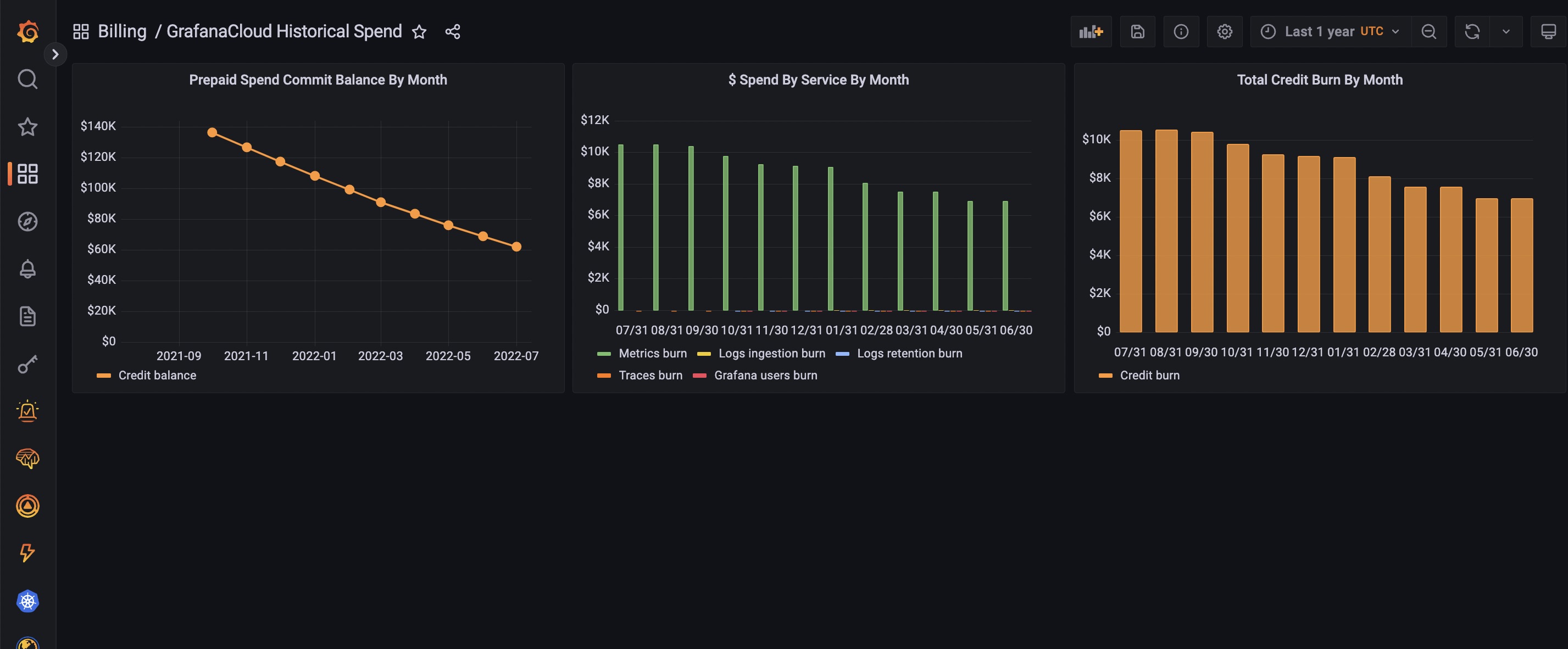This screenshot has width=1568, height=649.
Task: Open the Search dashboards icon
Action: (27, 79)
